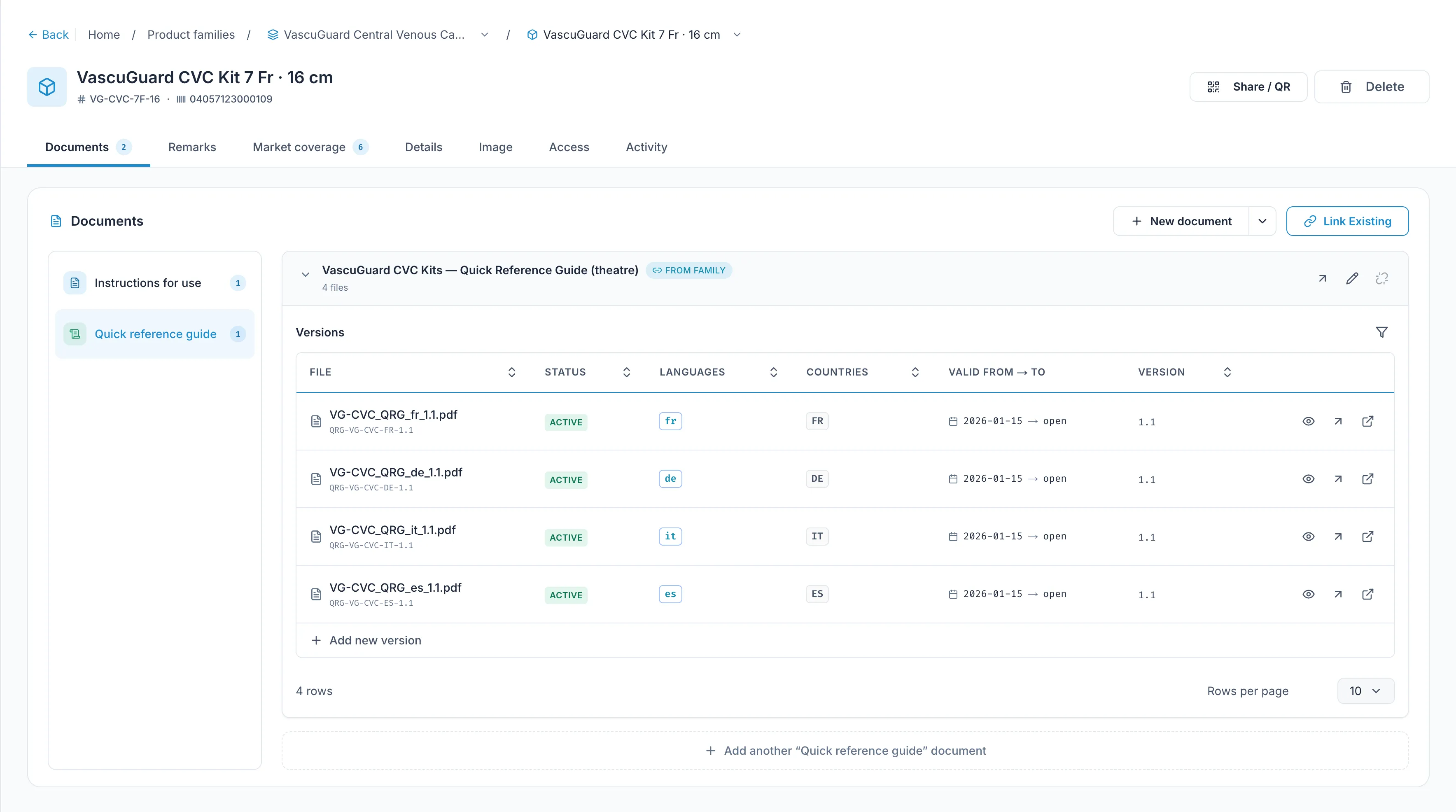Preview VG-CVC_QRG_de_1.1.pdf with the eye icon
Screen dimensions: 1456x812
[1309, 479]
